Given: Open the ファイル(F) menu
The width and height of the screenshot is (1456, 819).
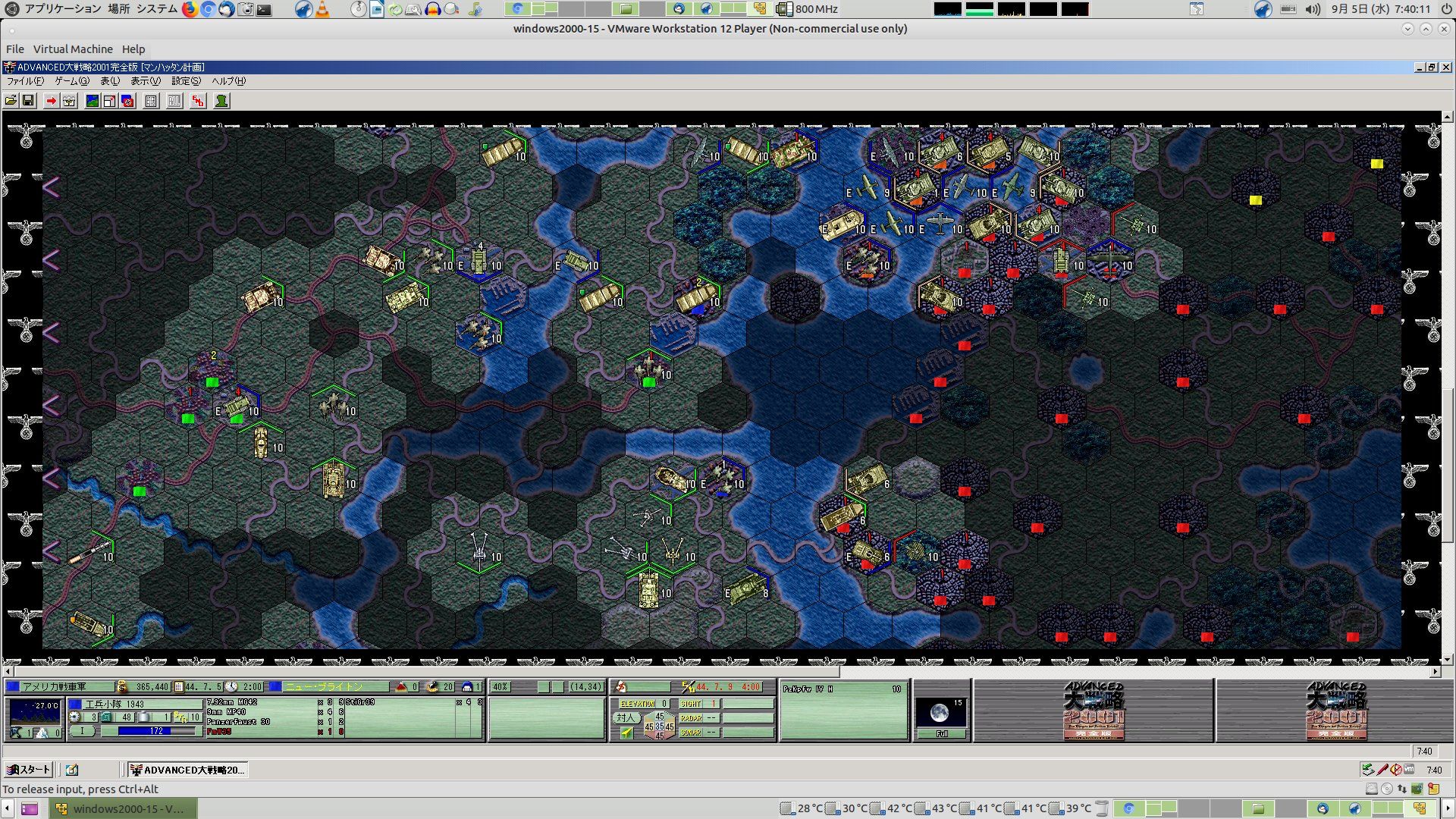Looking at the screenshot, I should click(25, 81).
